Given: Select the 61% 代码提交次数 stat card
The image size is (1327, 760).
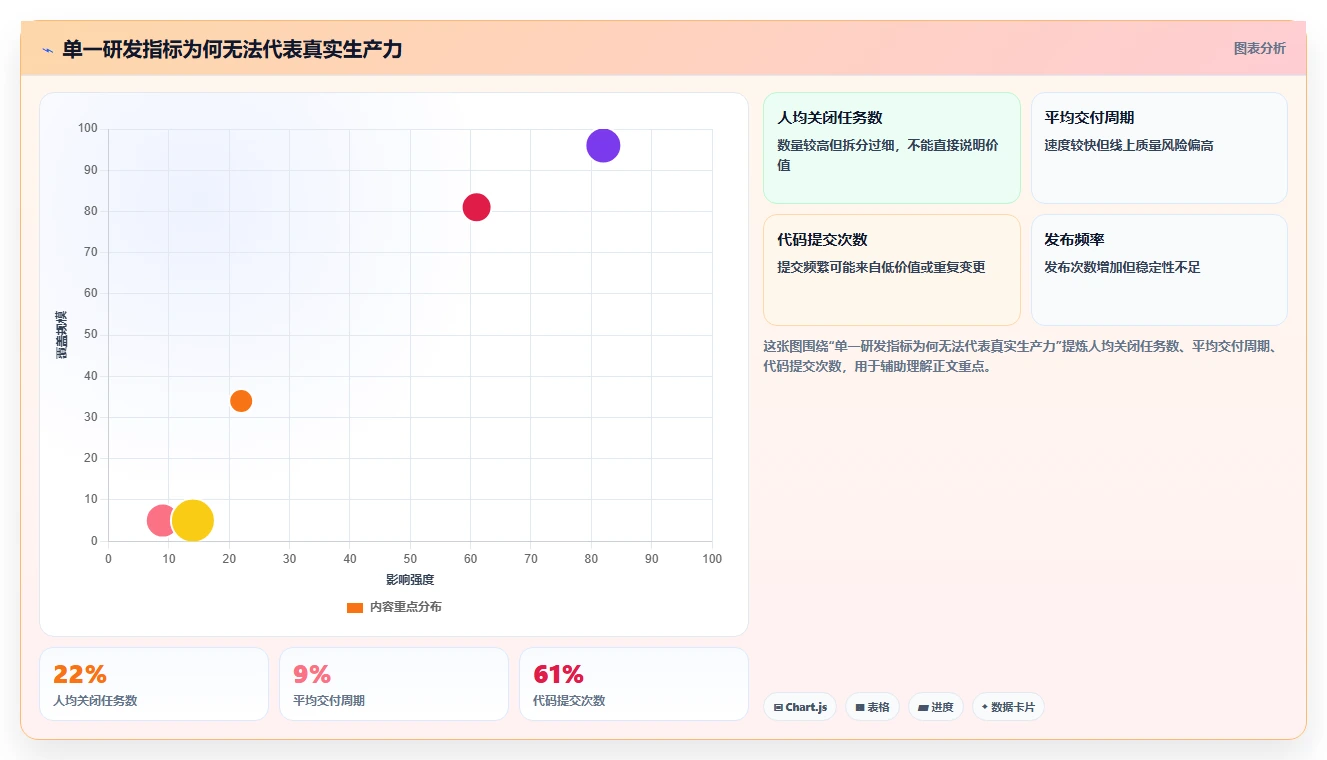Looking at the screenshot, I should click(634, 684).
